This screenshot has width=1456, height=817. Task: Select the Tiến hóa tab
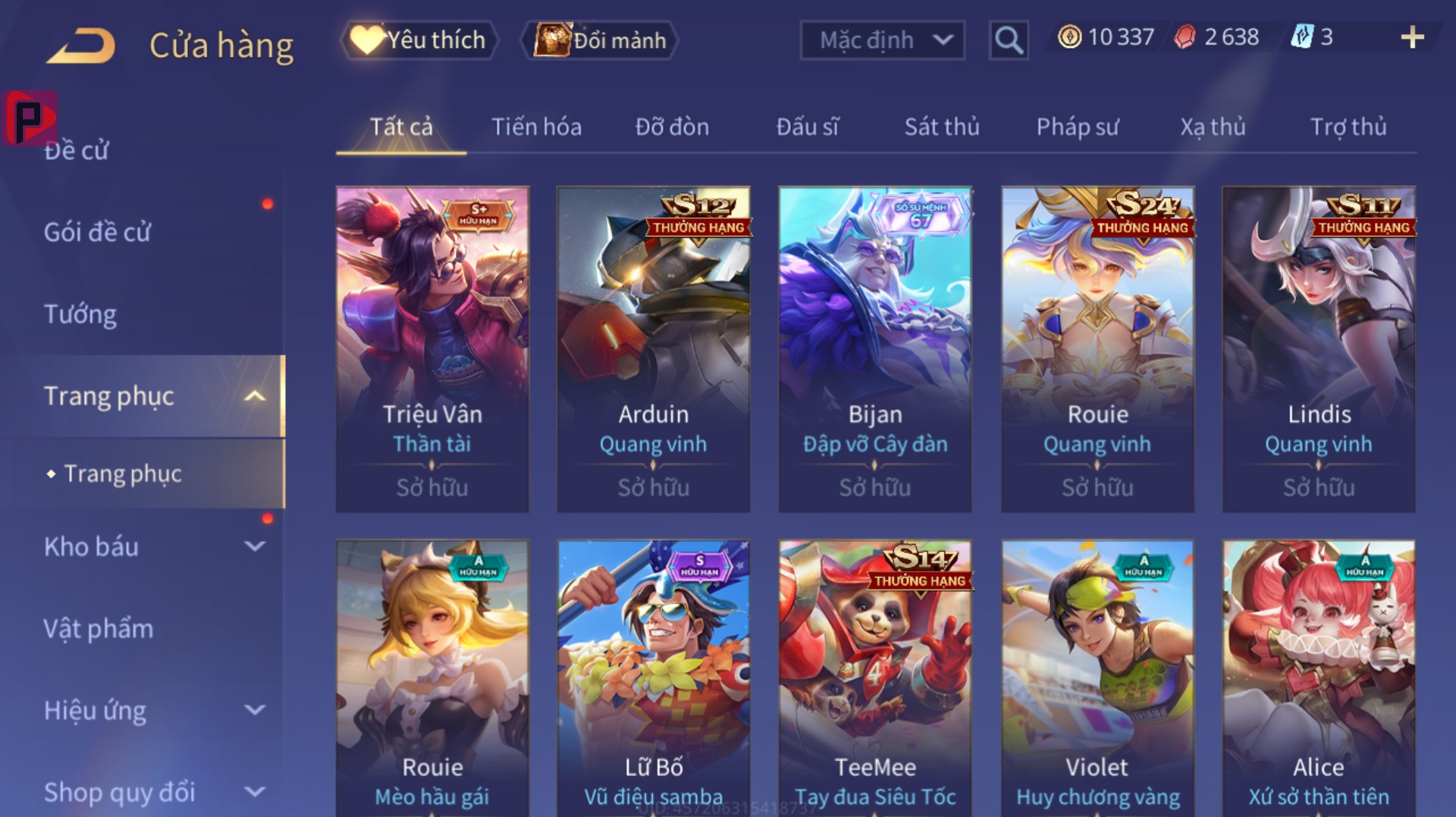pyautogui.click(x=537, y=127)
